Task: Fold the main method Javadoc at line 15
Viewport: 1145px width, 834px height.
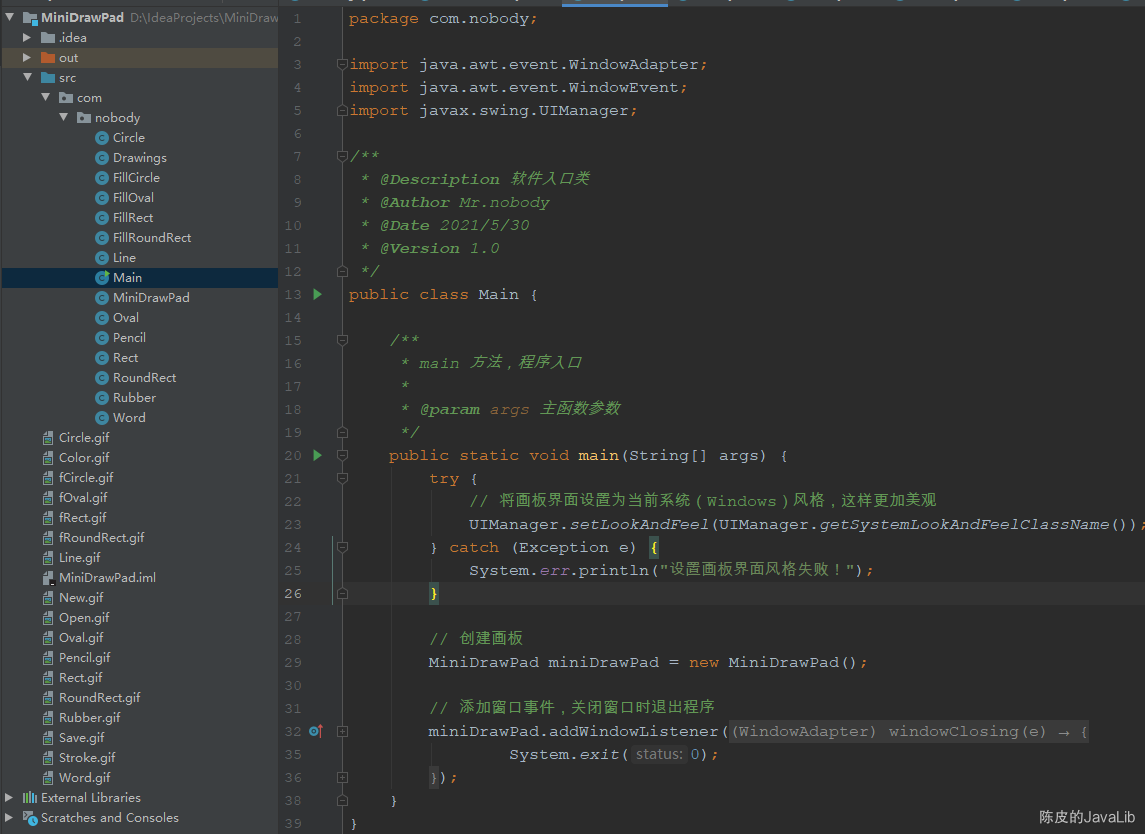Action: (x=342, y=340)
